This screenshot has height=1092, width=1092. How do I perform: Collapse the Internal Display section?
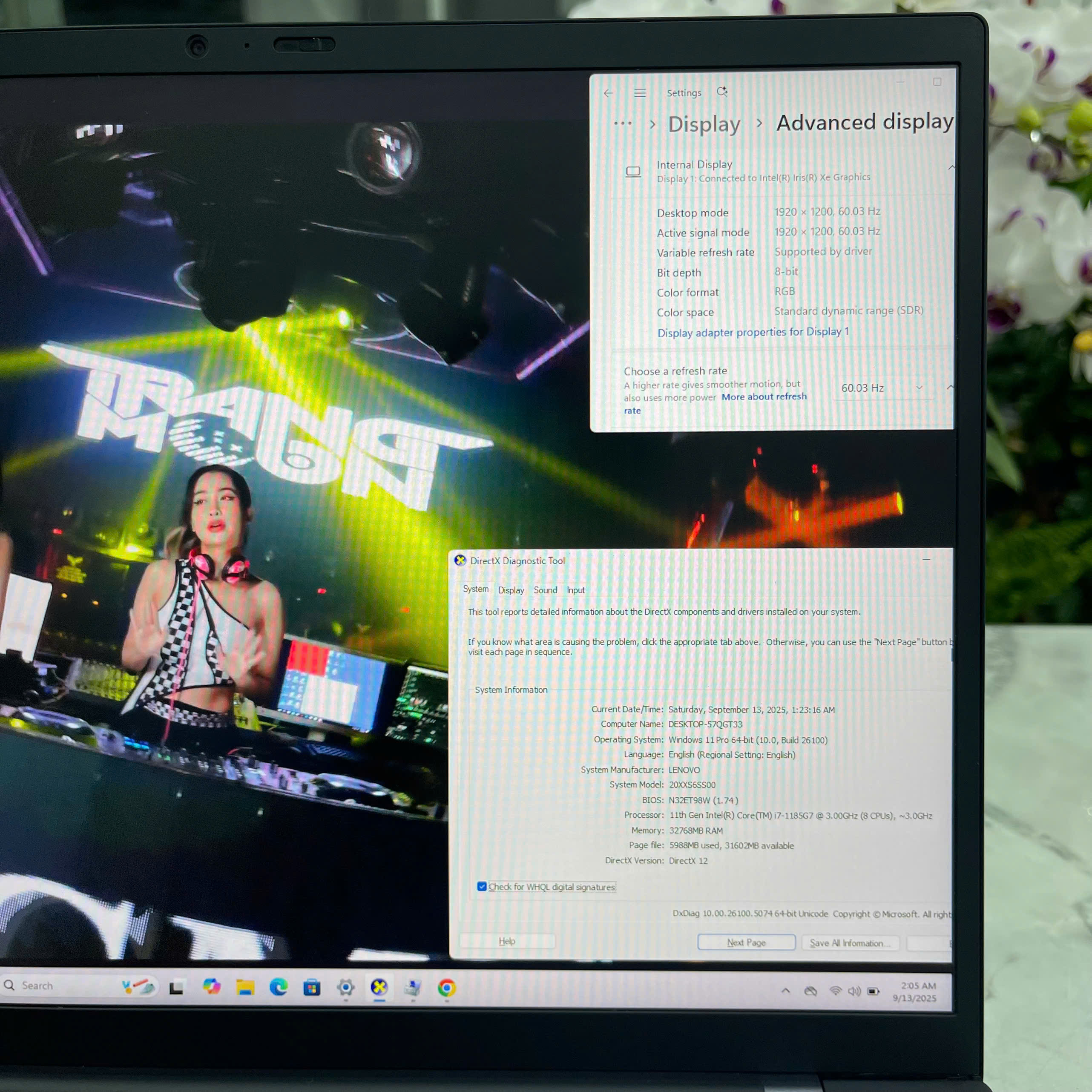click(x=951, y=167)
